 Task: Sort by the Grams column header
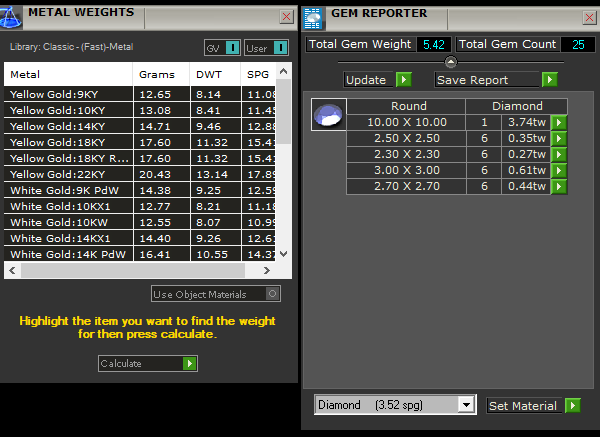(x=157, y=75)
